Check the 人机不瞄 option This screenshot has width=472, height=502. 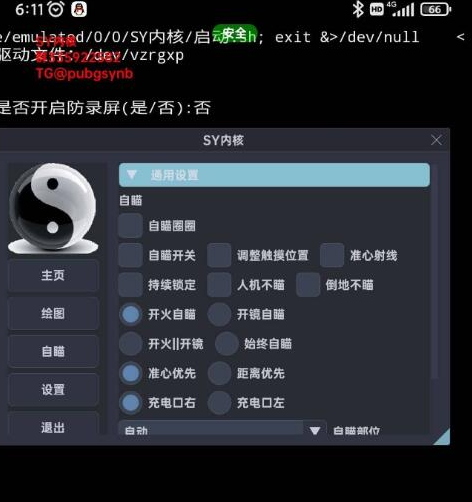[219, 285]
